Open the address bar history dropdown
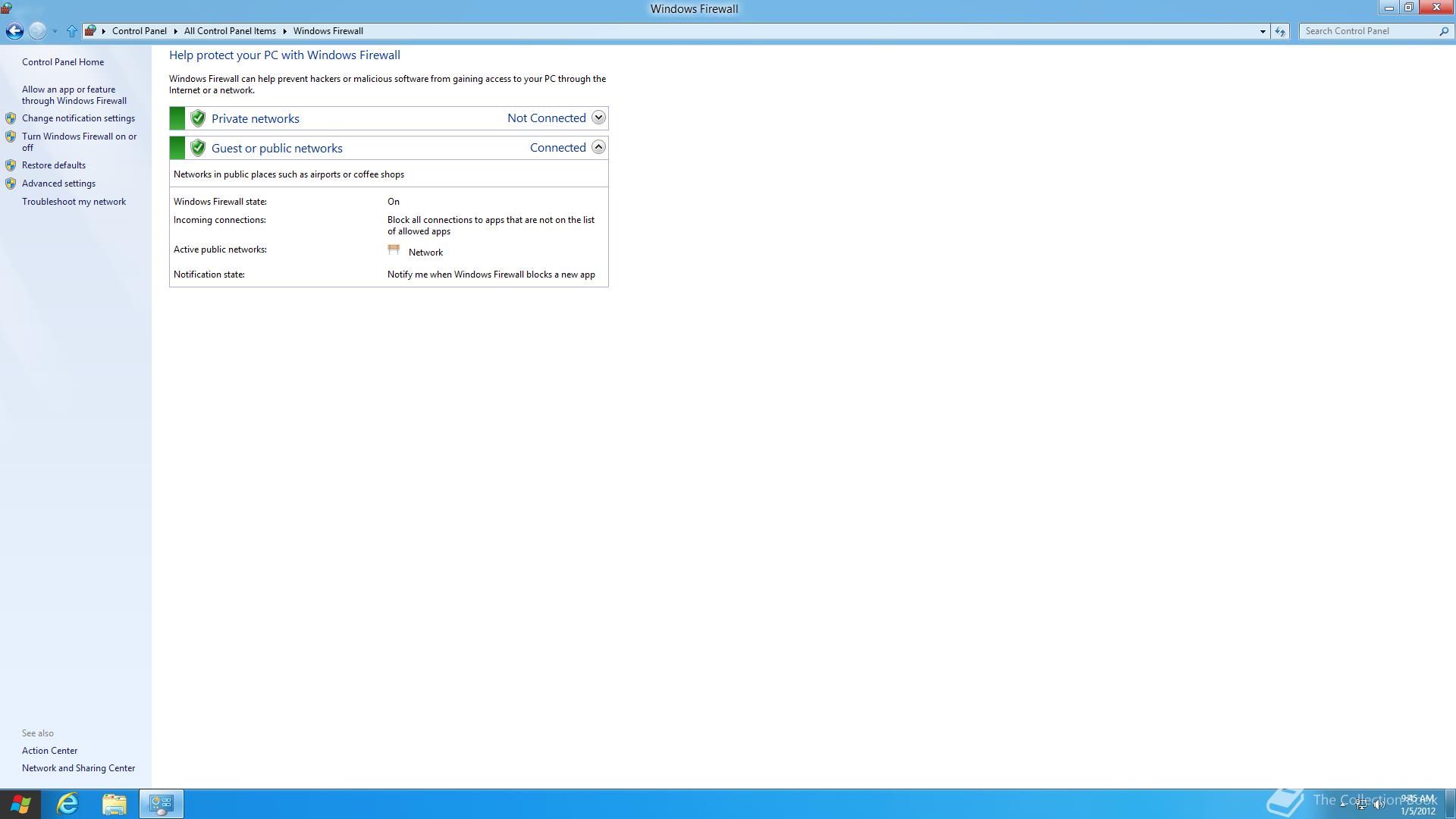This screenshot has height=819, width=1456. tap(1263, 31)
